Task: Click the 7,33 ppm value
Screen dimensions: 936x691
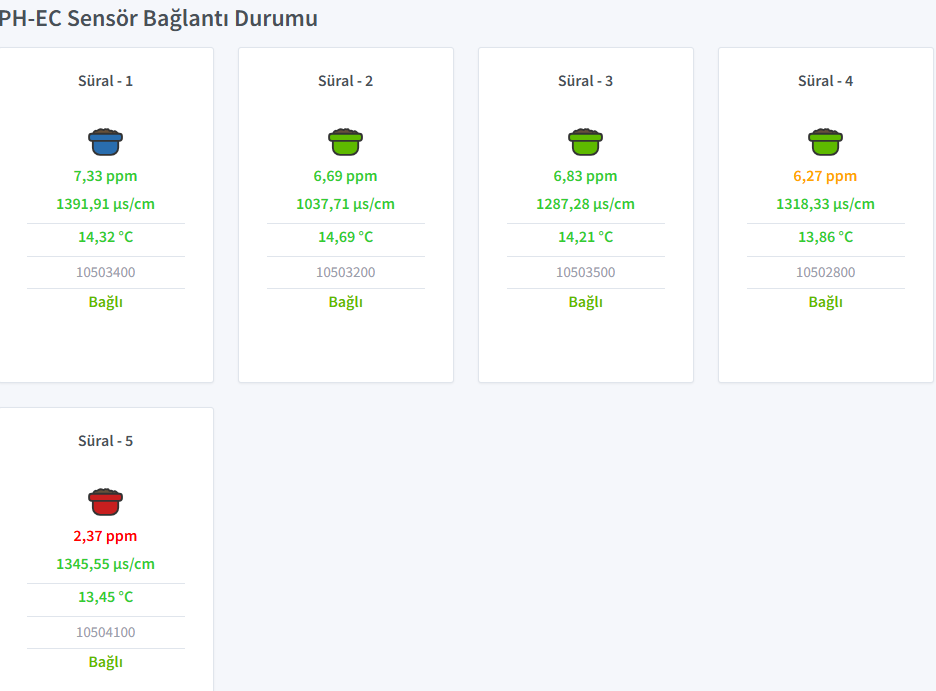Action: click(105, 176)
